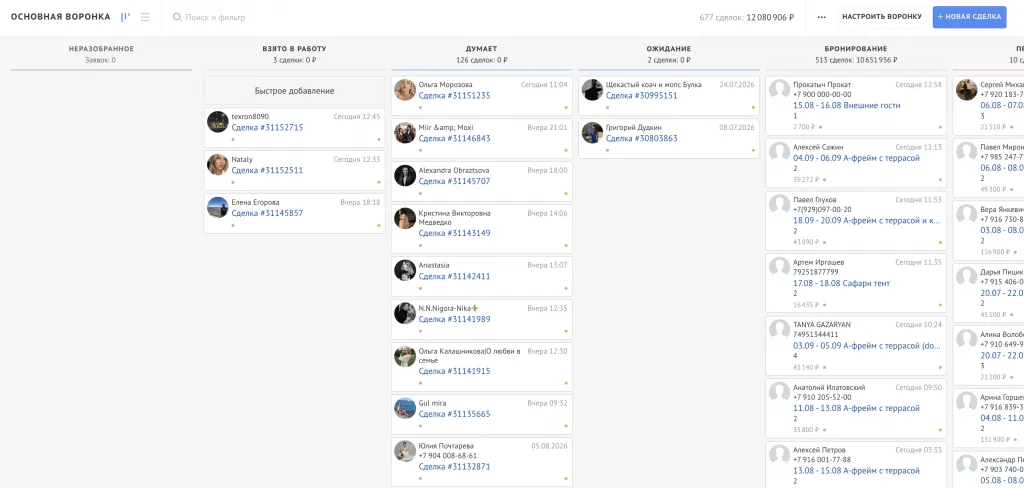Screen dimensions: 1024x488
Task: Switch to pipeline board view icon
Action: pos(125,18)
